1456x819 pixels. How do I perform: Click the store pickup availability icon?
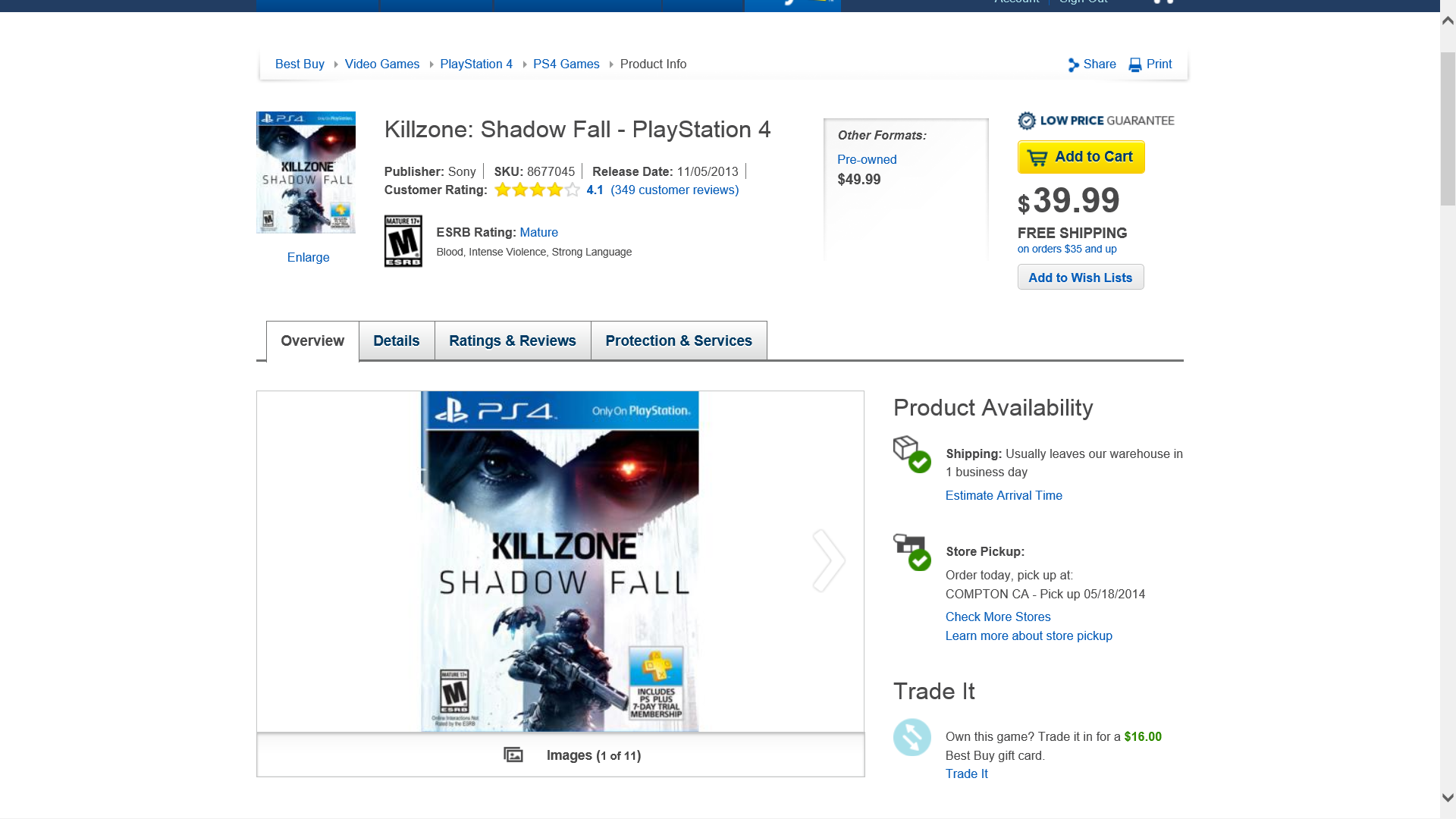point(912,552)
